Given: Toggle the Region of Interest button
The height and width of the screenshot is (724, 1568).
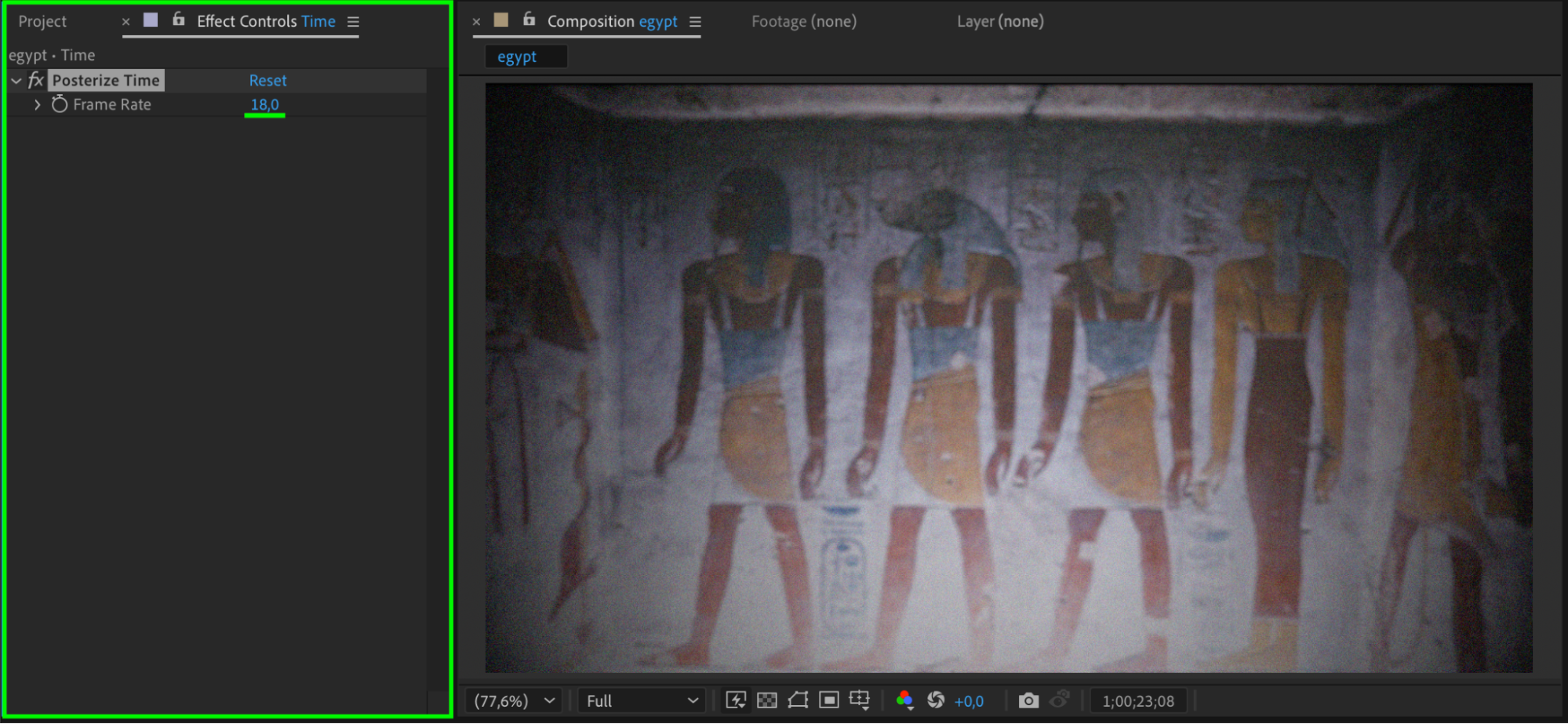Looking at the screenshot, I should pyautogui.click(x=829, y=700).
